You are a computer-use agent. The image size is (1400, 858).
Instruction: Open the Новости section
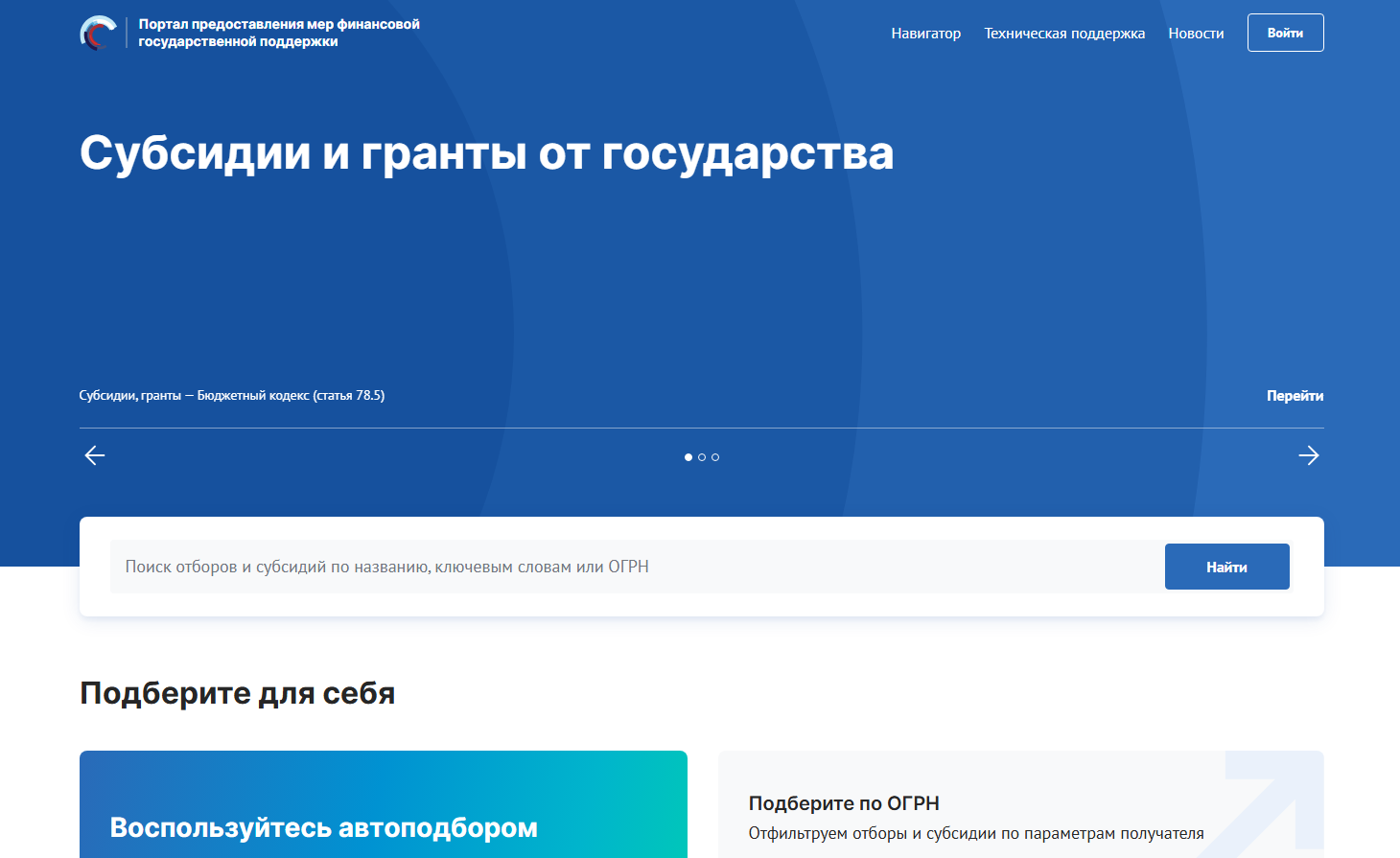click(x=1196, y=33)
